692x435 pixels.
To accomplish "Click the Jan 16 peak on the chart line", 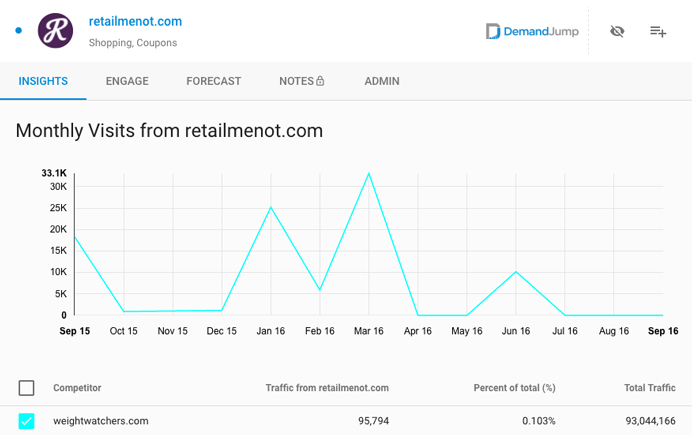I will [x=271, y=207].
